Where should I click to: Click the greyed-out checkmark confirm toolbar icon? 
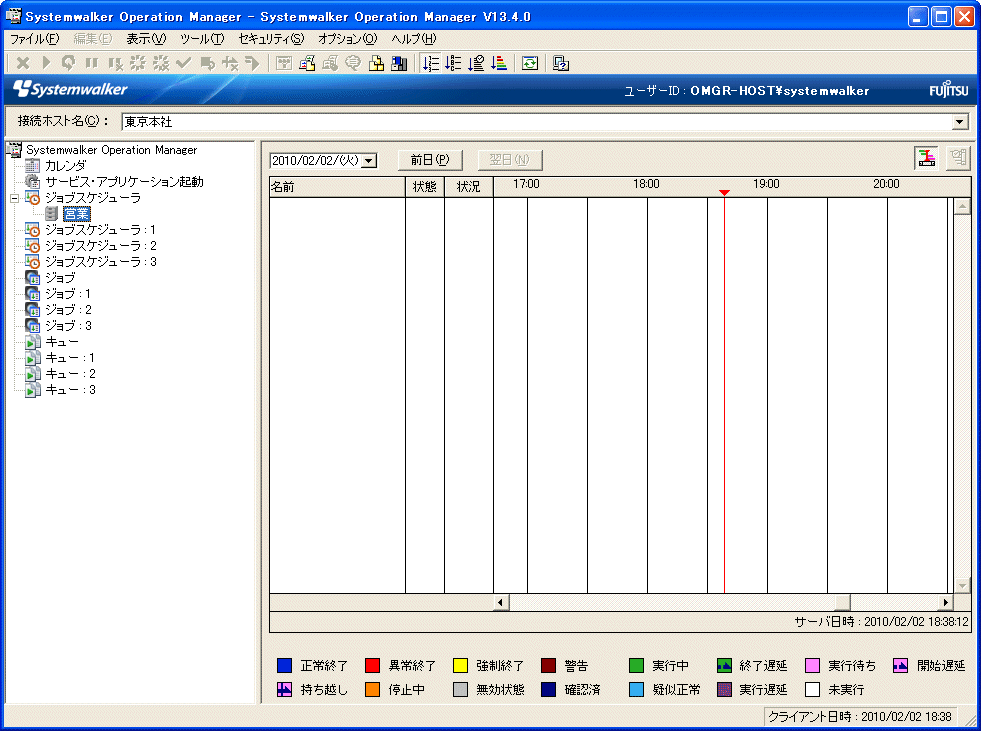pyautogui.click(x=183, y=63)
